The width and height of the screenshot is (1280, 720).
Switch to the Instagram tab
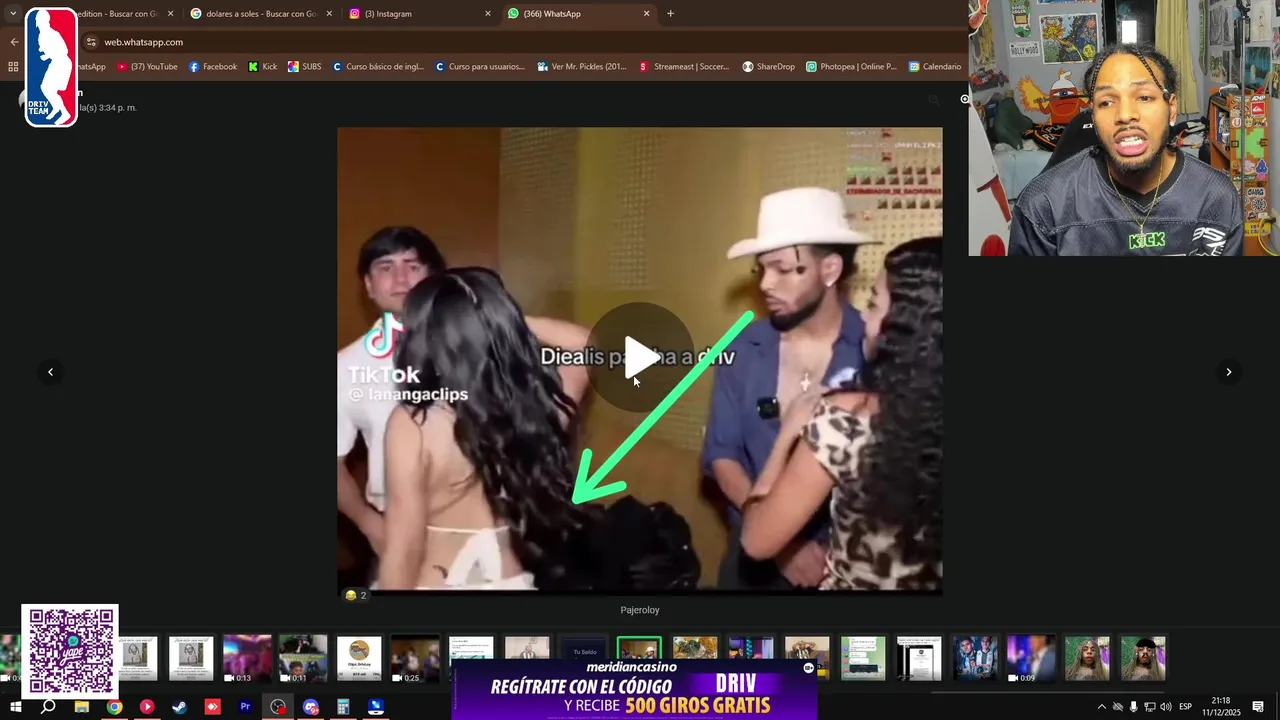420,14
